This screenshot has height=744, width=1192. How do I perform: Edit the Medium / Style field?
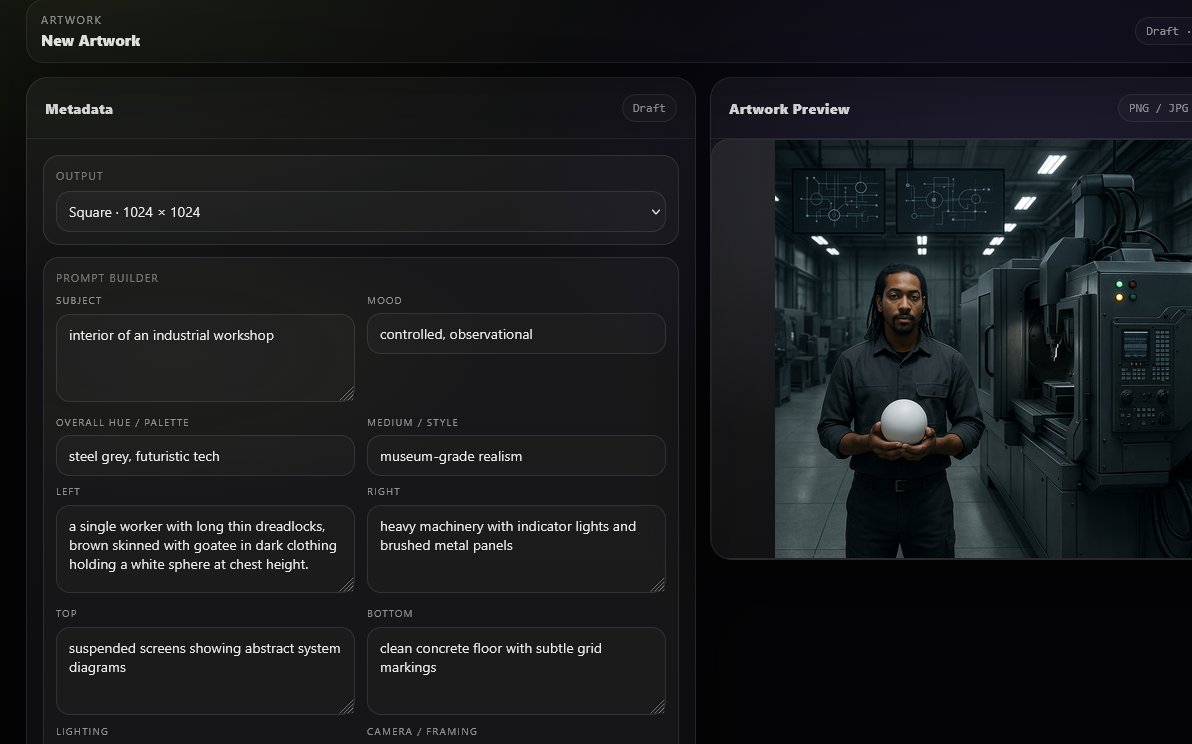pyautogui.click(x=516, y=456)
